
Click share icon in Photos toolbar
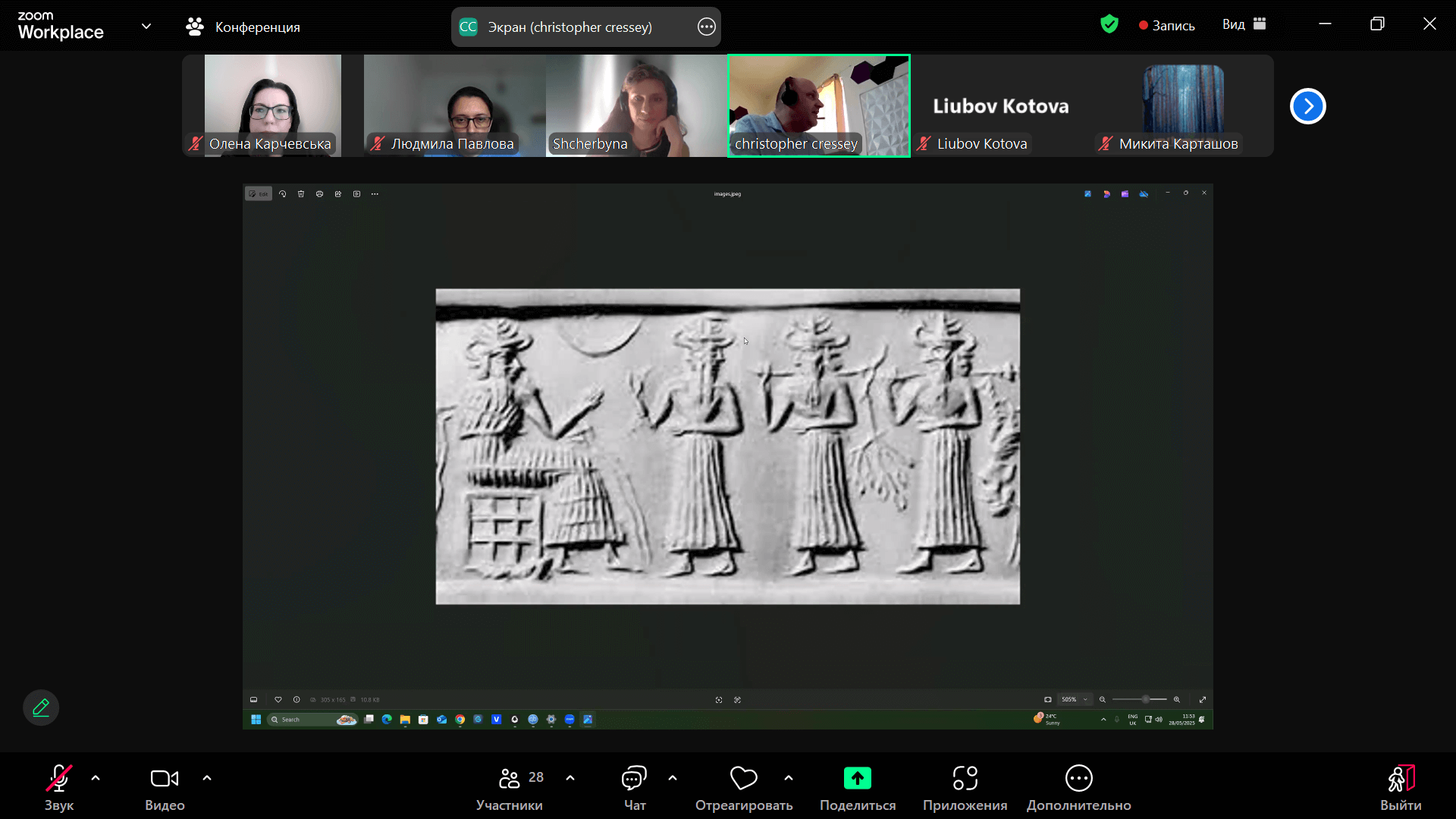[x=338, y=194]
